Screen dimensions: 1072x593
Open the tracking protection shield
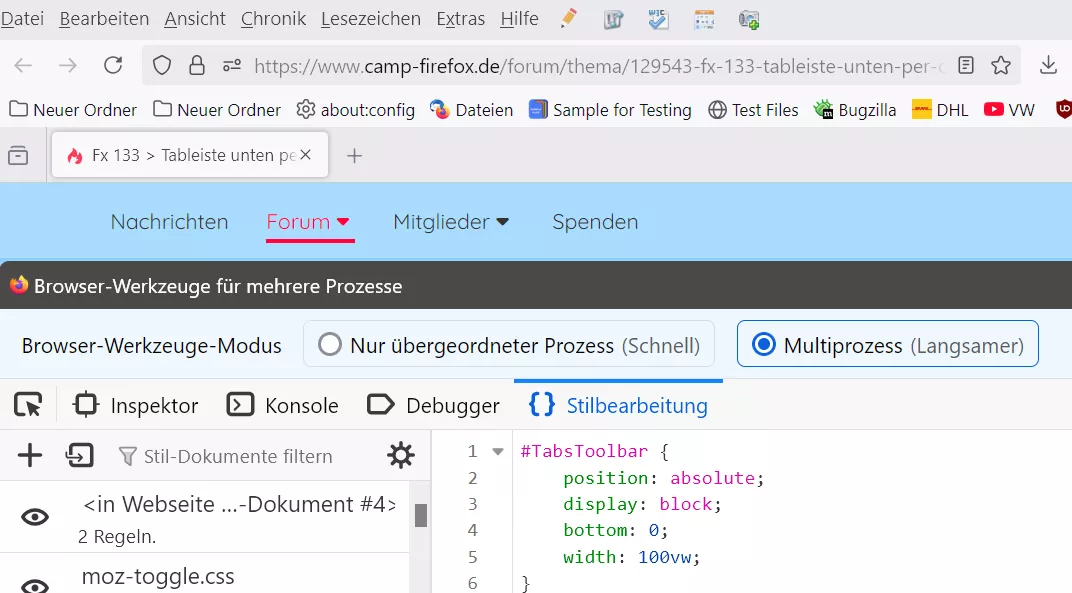tap(161, 65)
